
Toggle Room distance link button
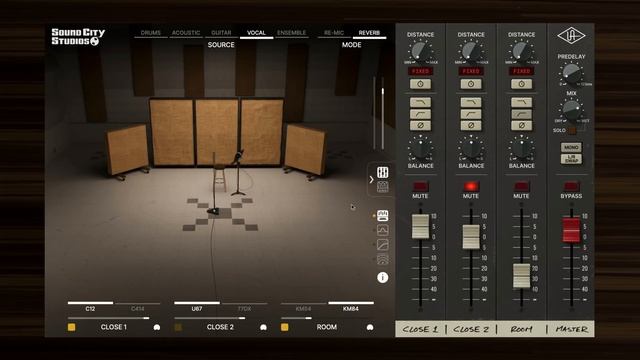(x=521, y=84)
